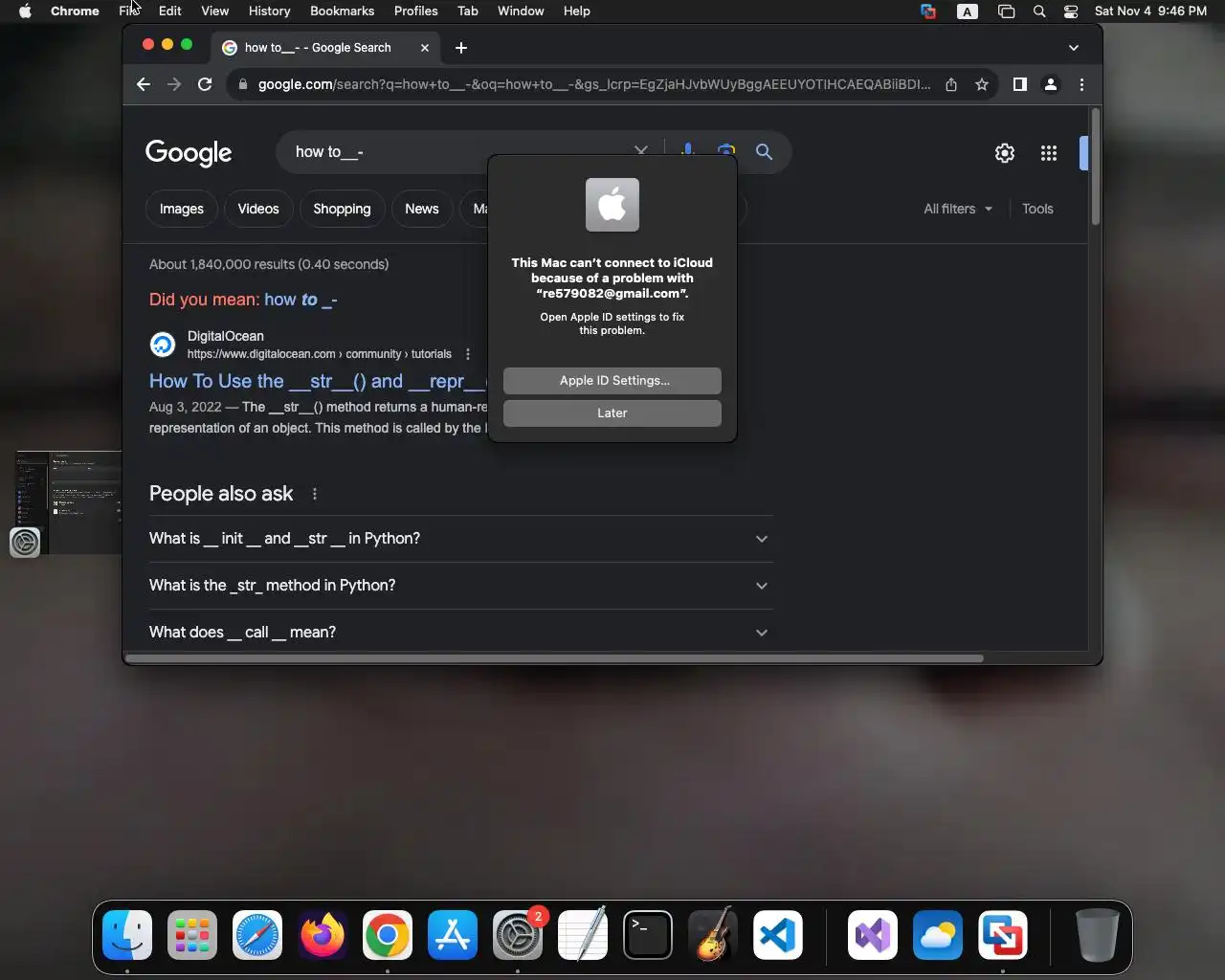This screenshot has width=1225, height=980.
Task: Open System Settings in the Dock
Action: point(518,935)
